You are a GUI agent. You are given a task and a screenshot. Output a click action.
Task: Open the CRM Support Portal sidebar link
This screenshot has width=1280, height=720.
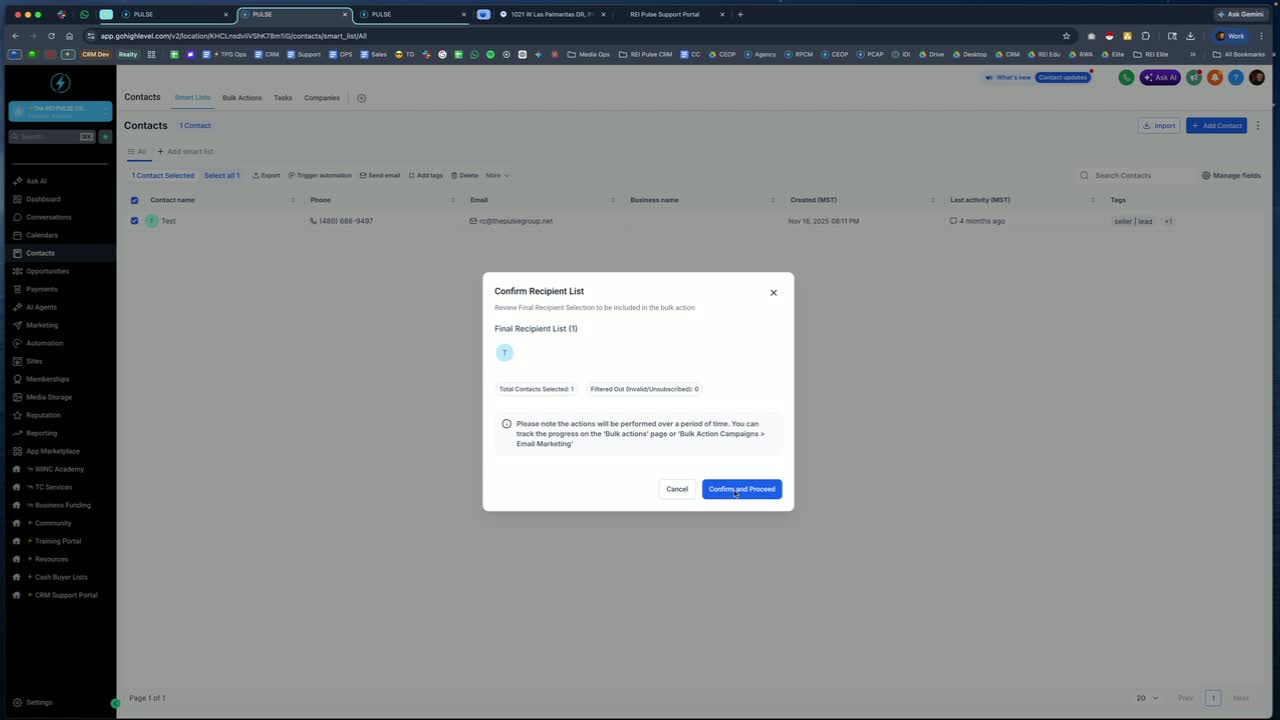coord(62,595)
